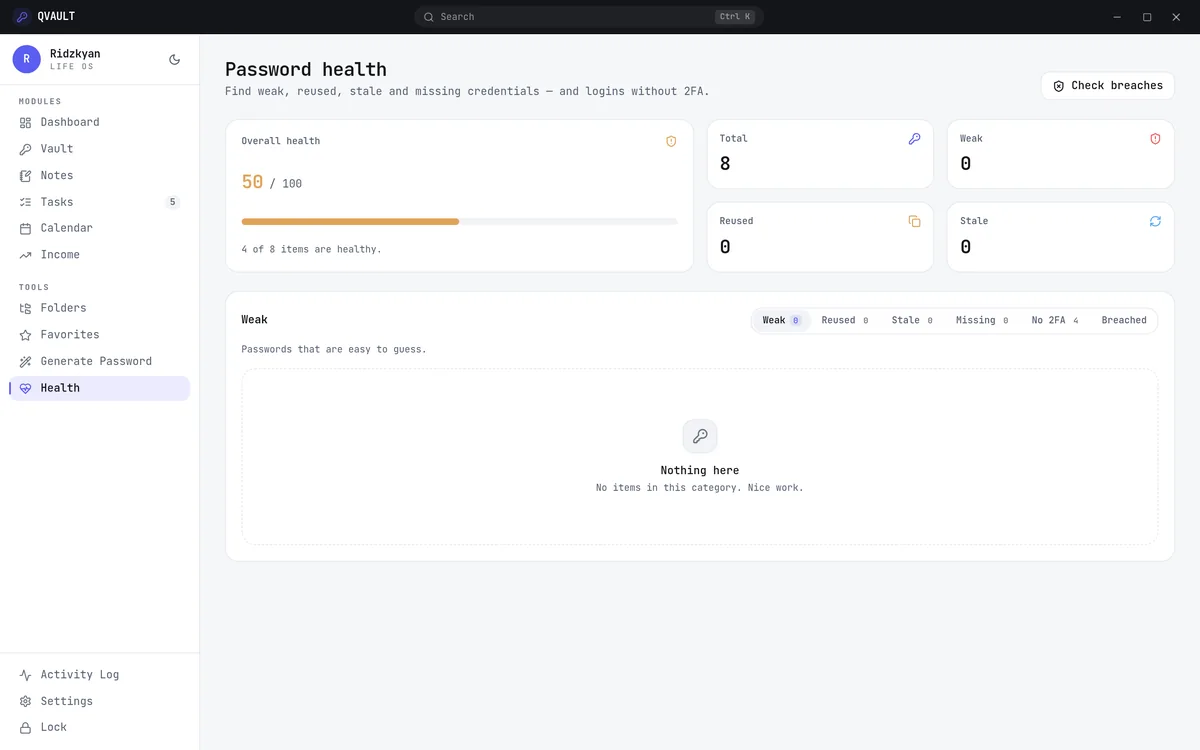Click the Check breaches button
The image size is (1200, 750).
1108,86
